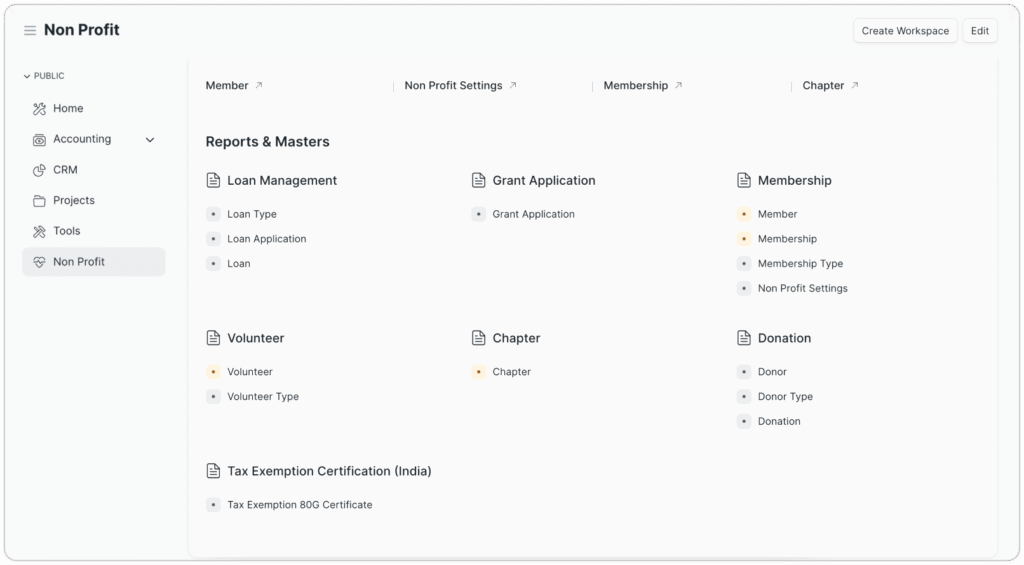Select CRM in the sidebar

pos(65,170)
